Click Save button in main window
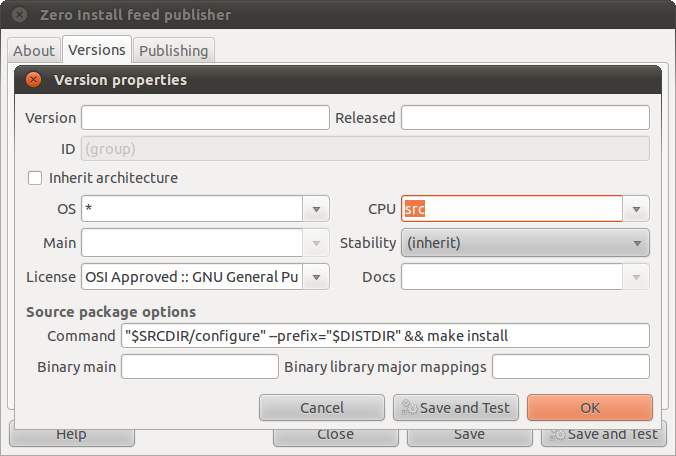The height and width of the screenshot is (456, 676). coord(469,437)
